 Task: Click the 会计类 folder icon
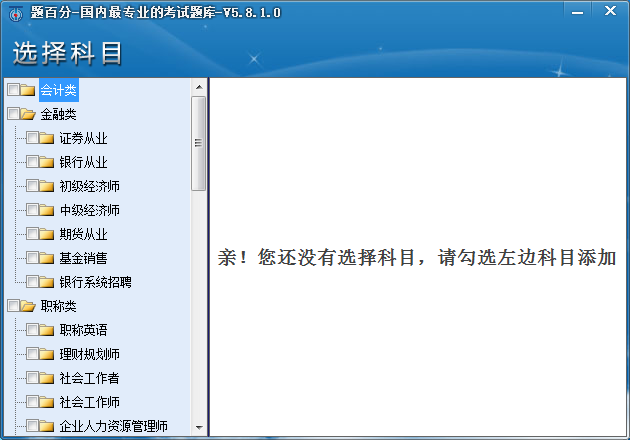point(27,90)
